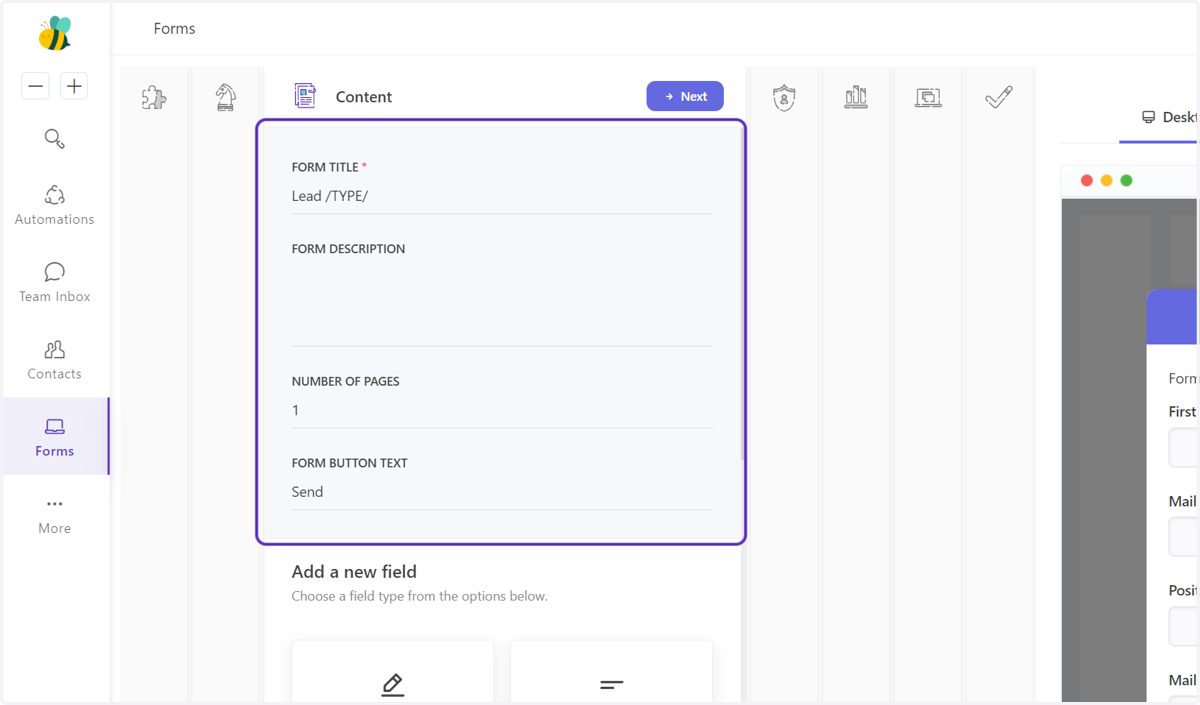Screen dimensions: 1200x705
Task: Click the Next button
Action: pos(685,96)
